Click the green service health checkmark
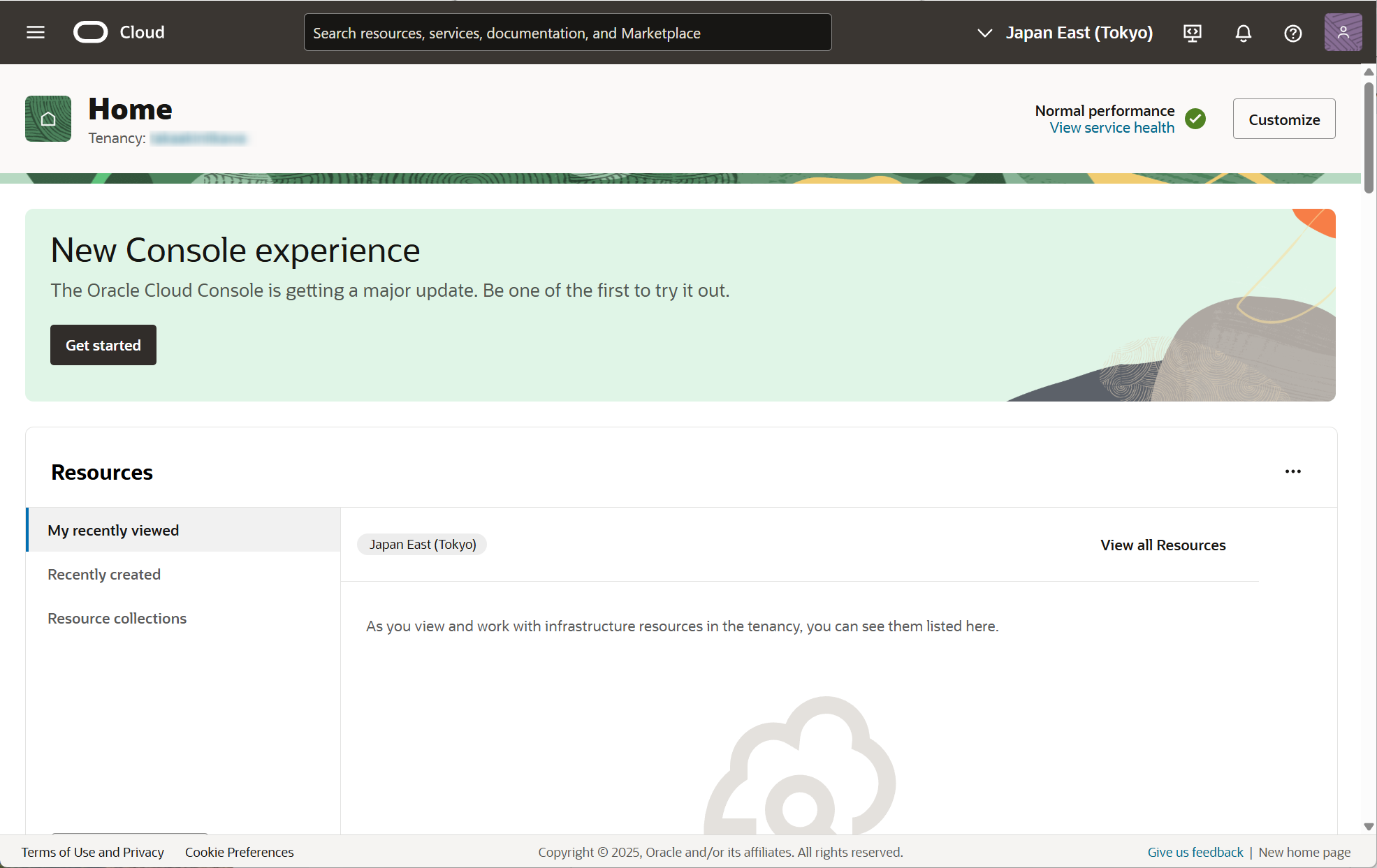 [x=1195, y=119]
